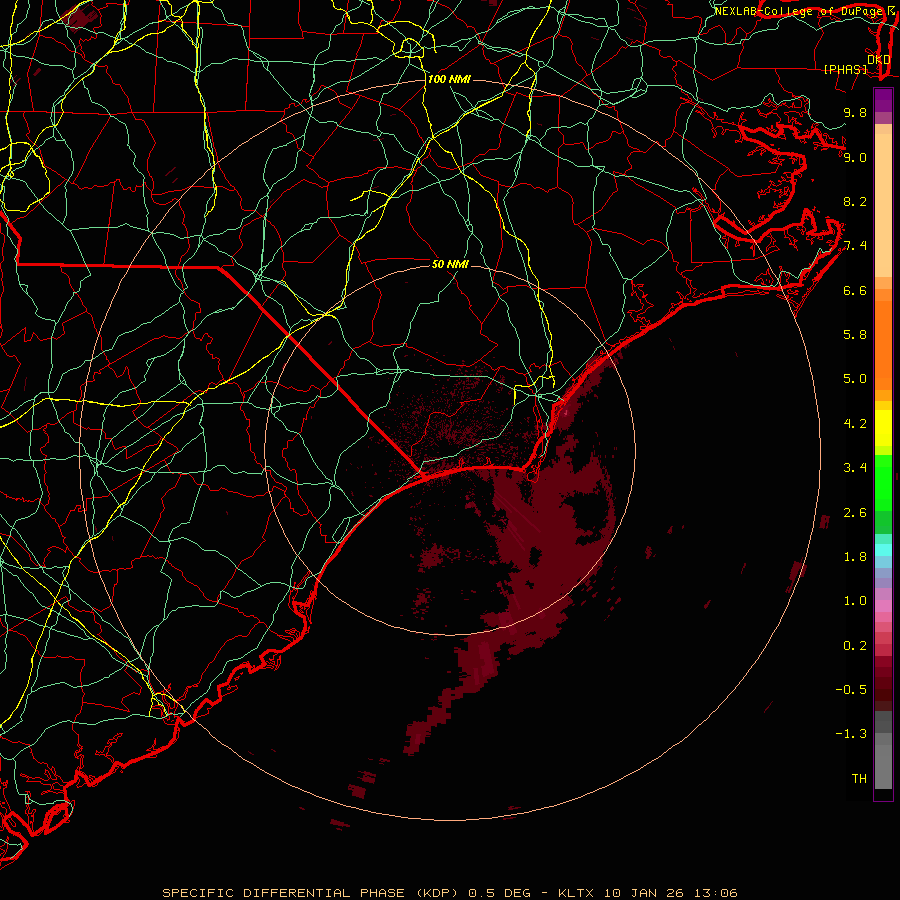Click "(KDP)" in the bottom caption
Image resolution: width=900 pixels, height=900 pixels.
pos(437,893)
